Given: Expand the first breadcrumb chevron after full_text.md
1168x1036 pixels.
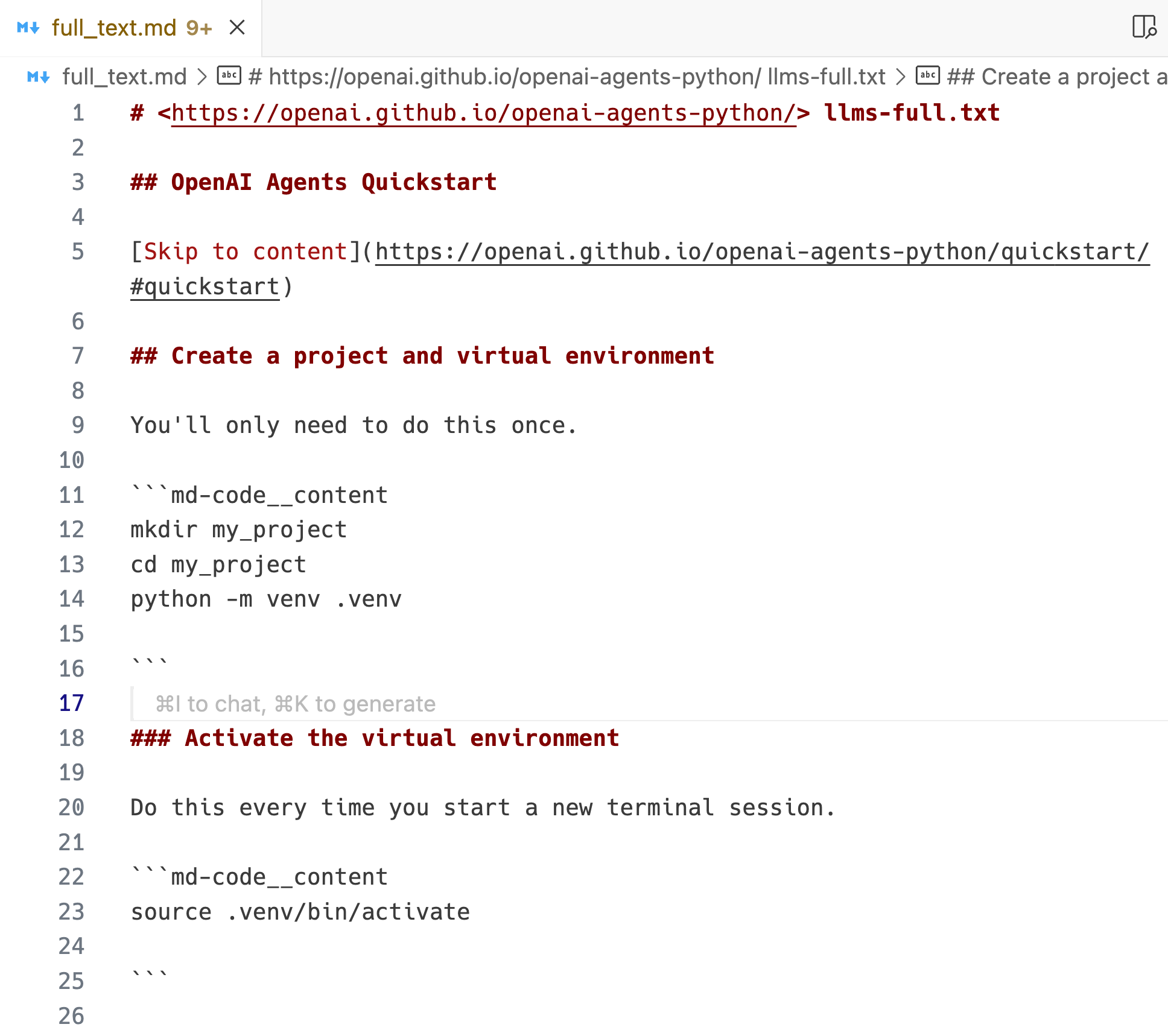Looking at the screenshot, I should [203, 77].
